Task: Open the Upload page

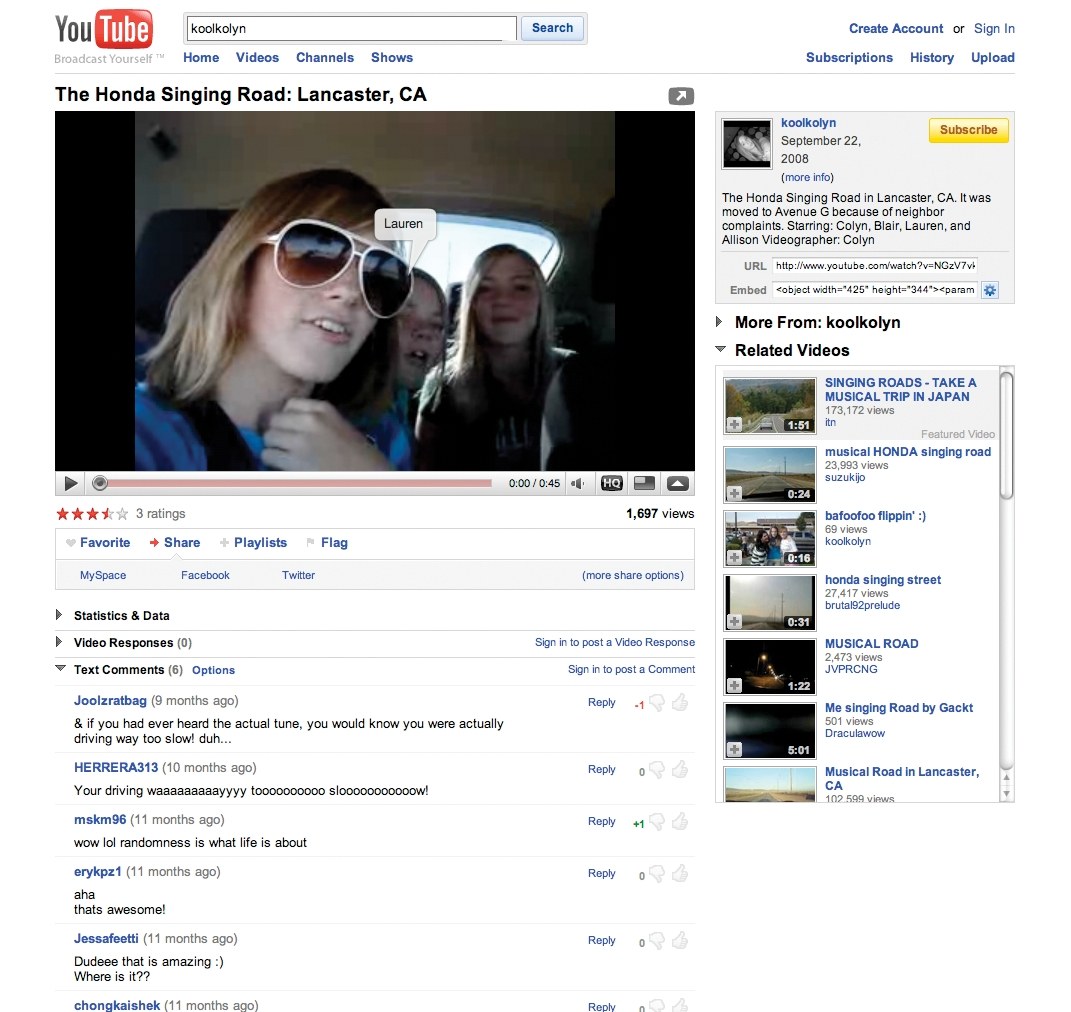Action: 993,57
